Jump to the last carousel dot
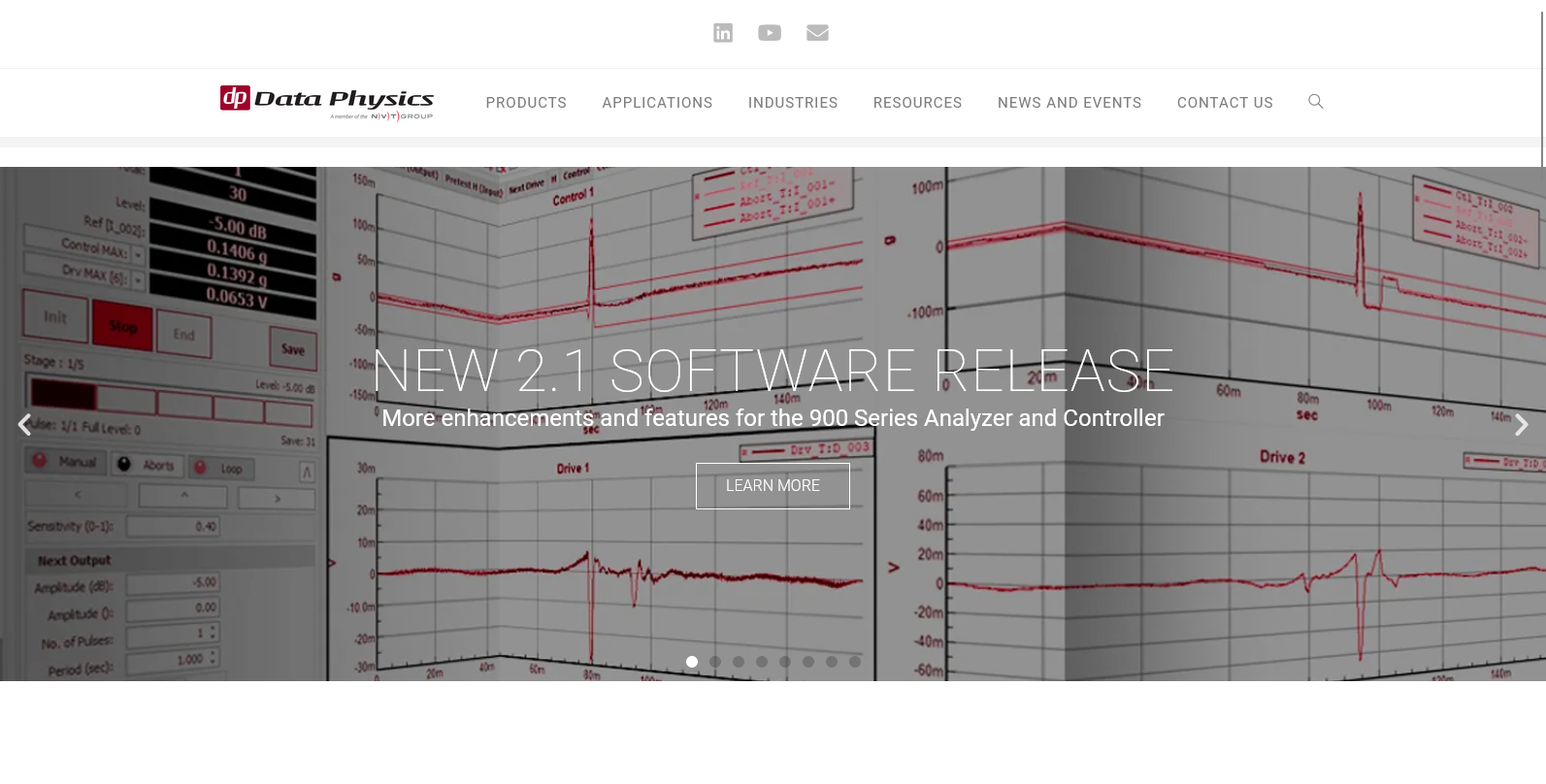 [855, 662]
